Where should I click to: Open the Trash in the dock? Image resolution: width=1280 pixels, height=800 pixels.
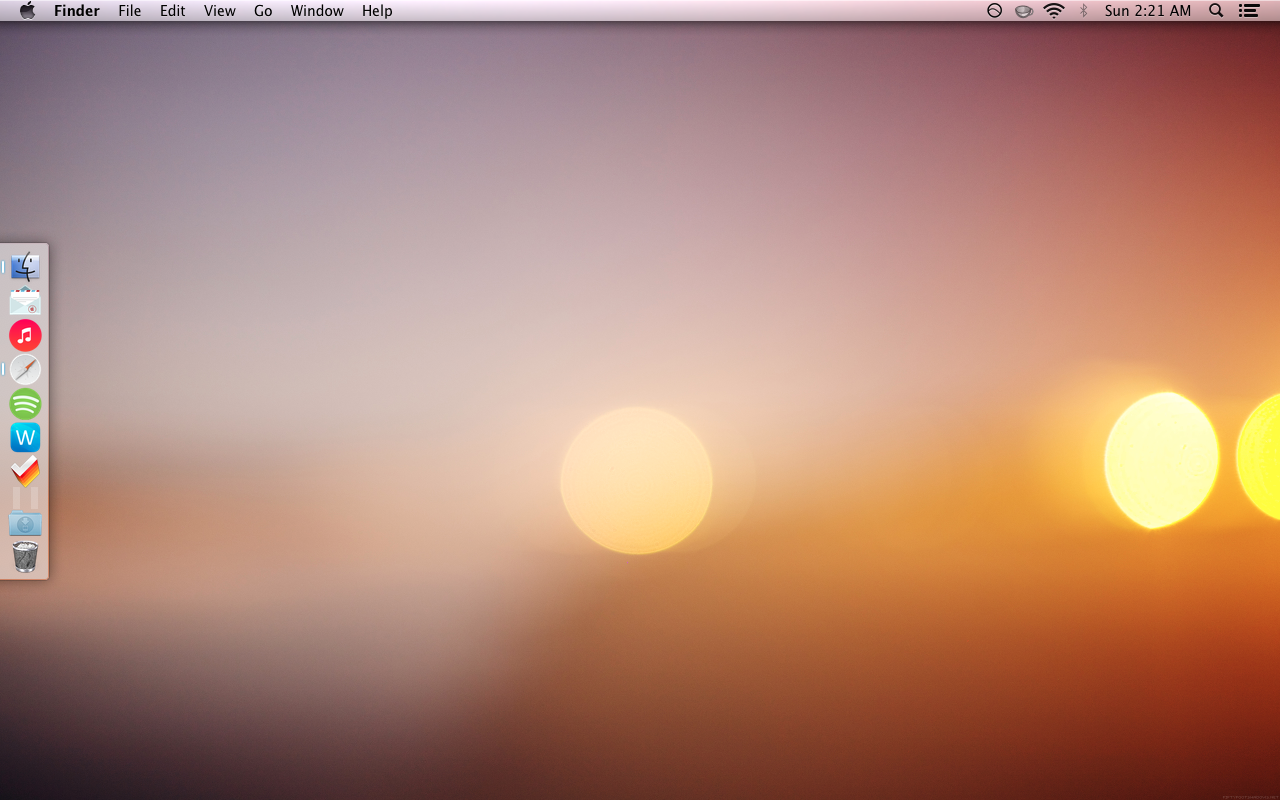click(x=25, y=556)
